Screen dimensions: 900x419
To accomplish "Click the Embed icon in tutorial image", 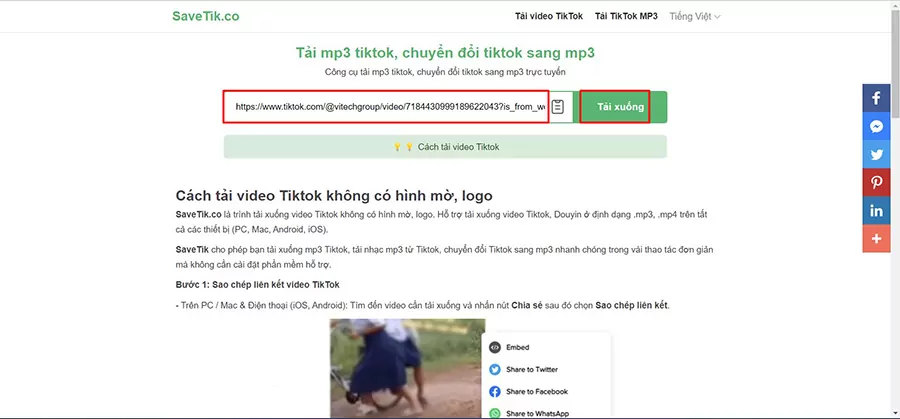I will pos(495,347).
